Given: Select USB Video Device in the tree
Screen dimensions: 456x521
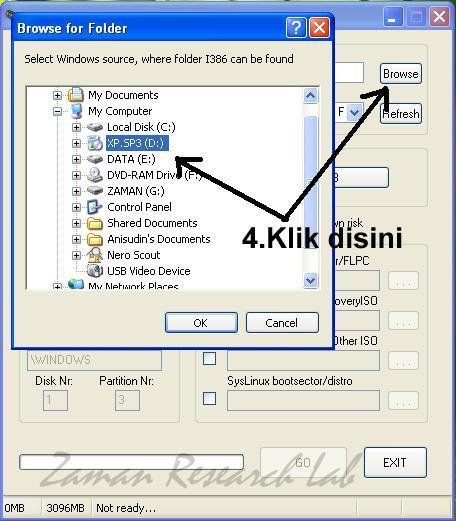Looking at the screenshot, I should point(149,271).
